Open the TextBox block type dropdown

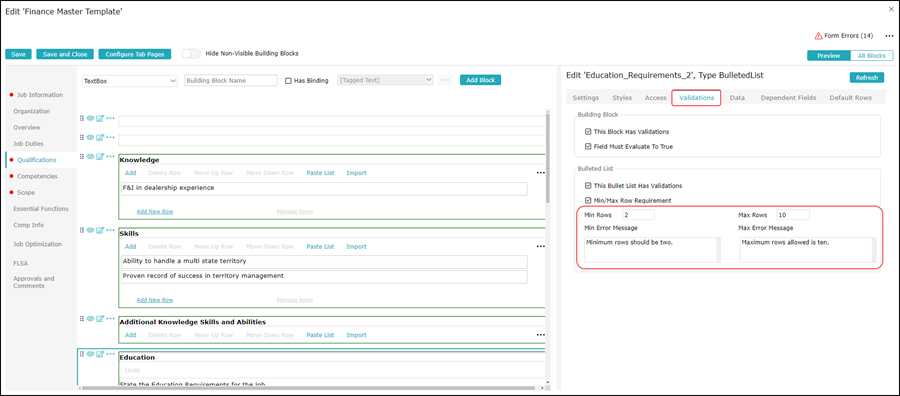tap(130, 81)
